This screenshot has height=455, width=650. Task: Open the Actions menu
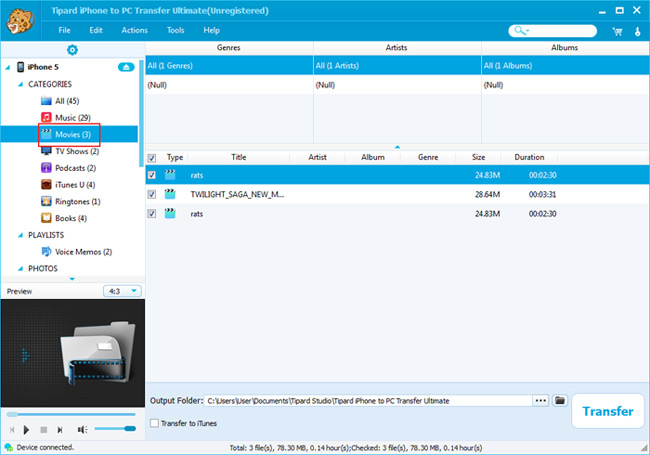(134, 30)
